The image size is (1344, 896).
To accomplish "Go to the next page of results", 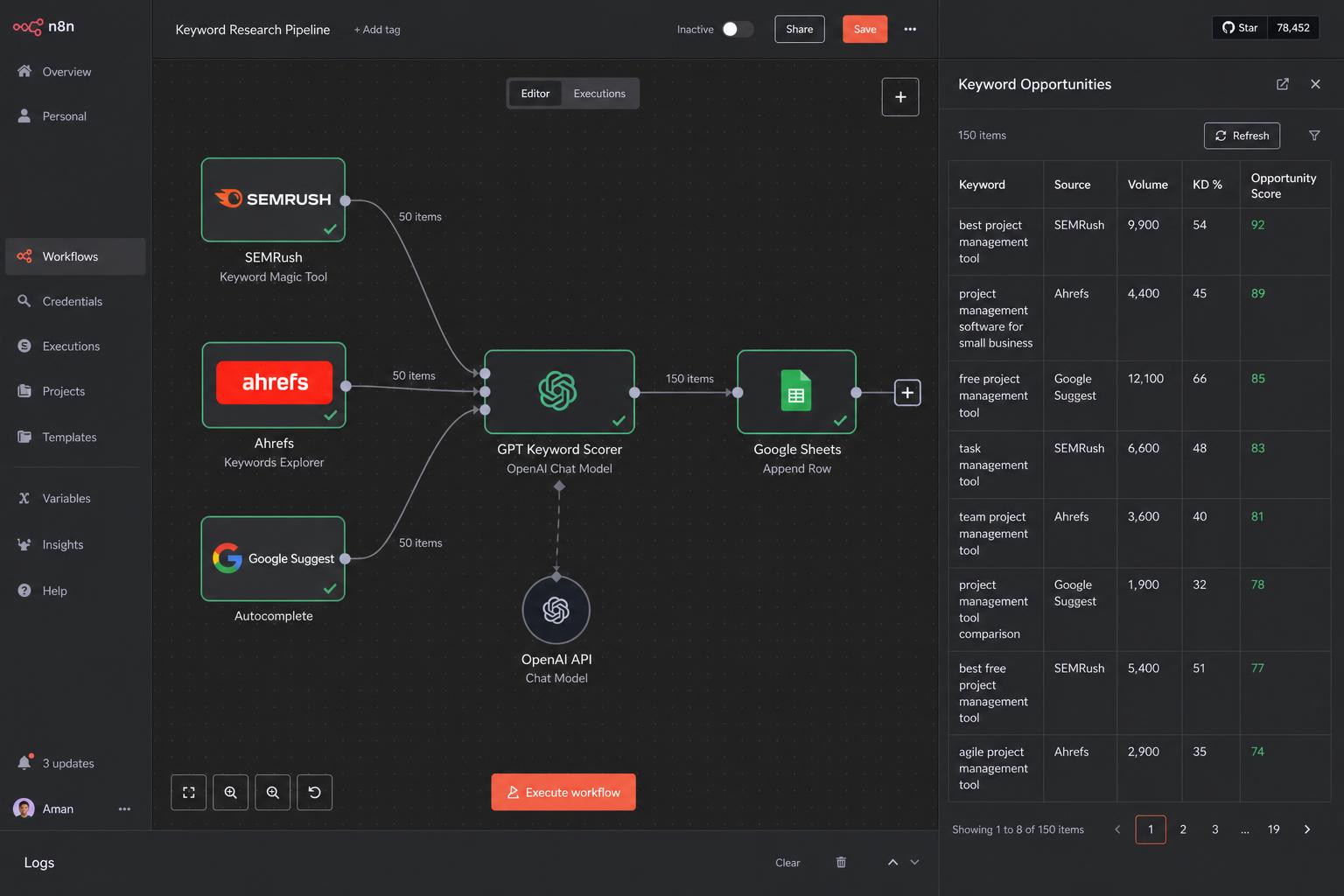I will 1307,829.
